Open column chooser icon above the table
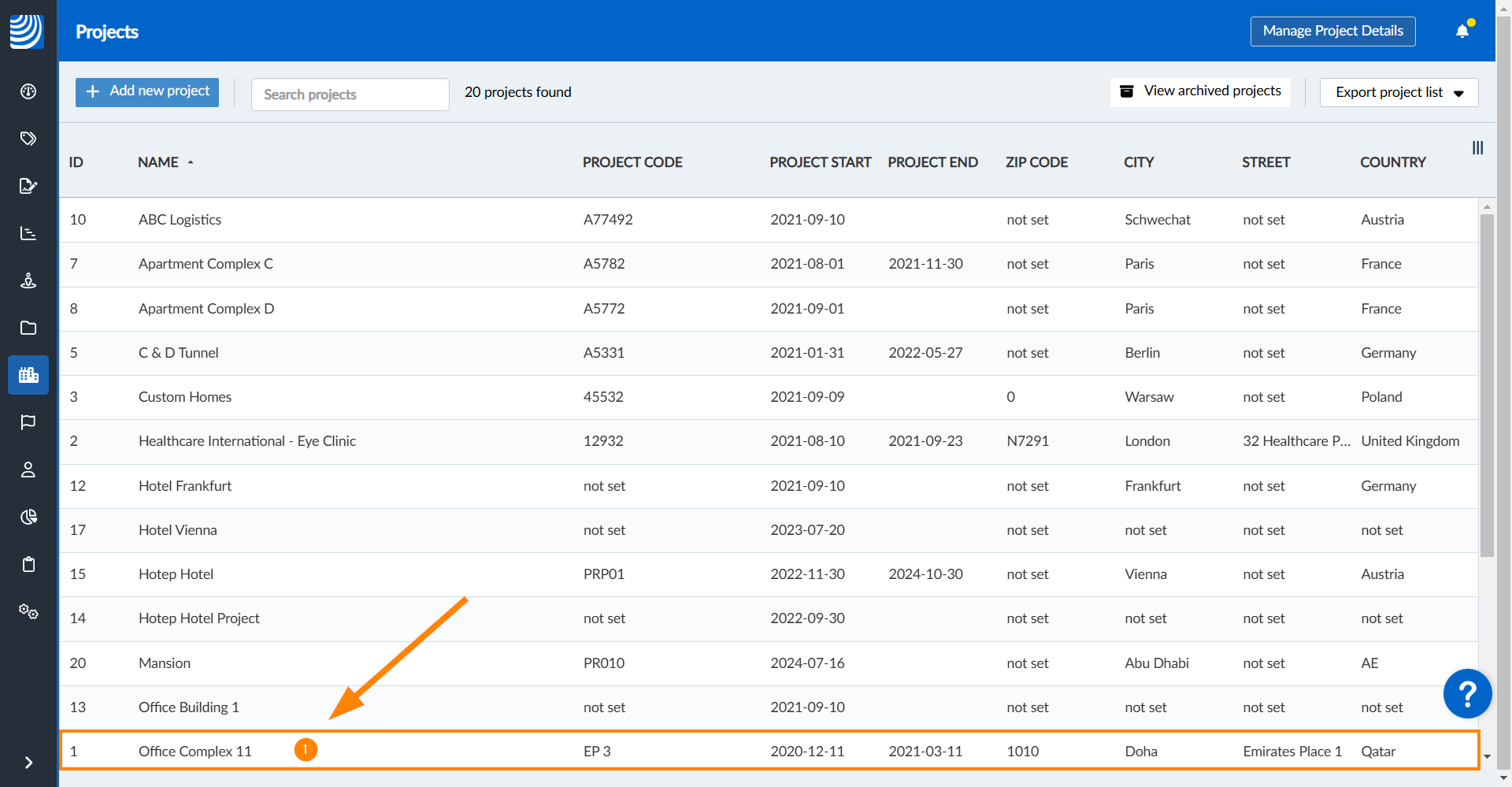The image size is (1512, 787). [x=1477, y=148]
